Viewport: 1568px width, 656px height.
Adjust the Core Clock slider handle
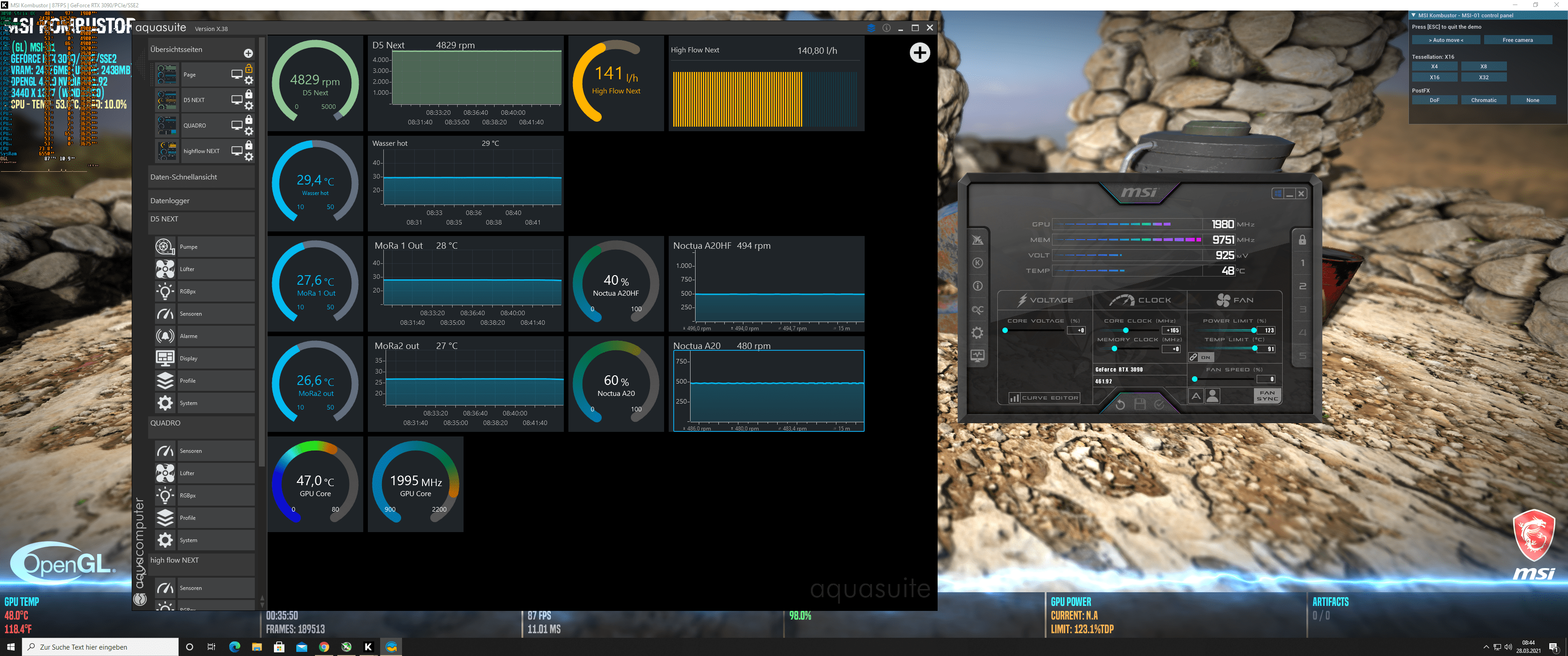pyautogui.click(x=1125, y=330)
